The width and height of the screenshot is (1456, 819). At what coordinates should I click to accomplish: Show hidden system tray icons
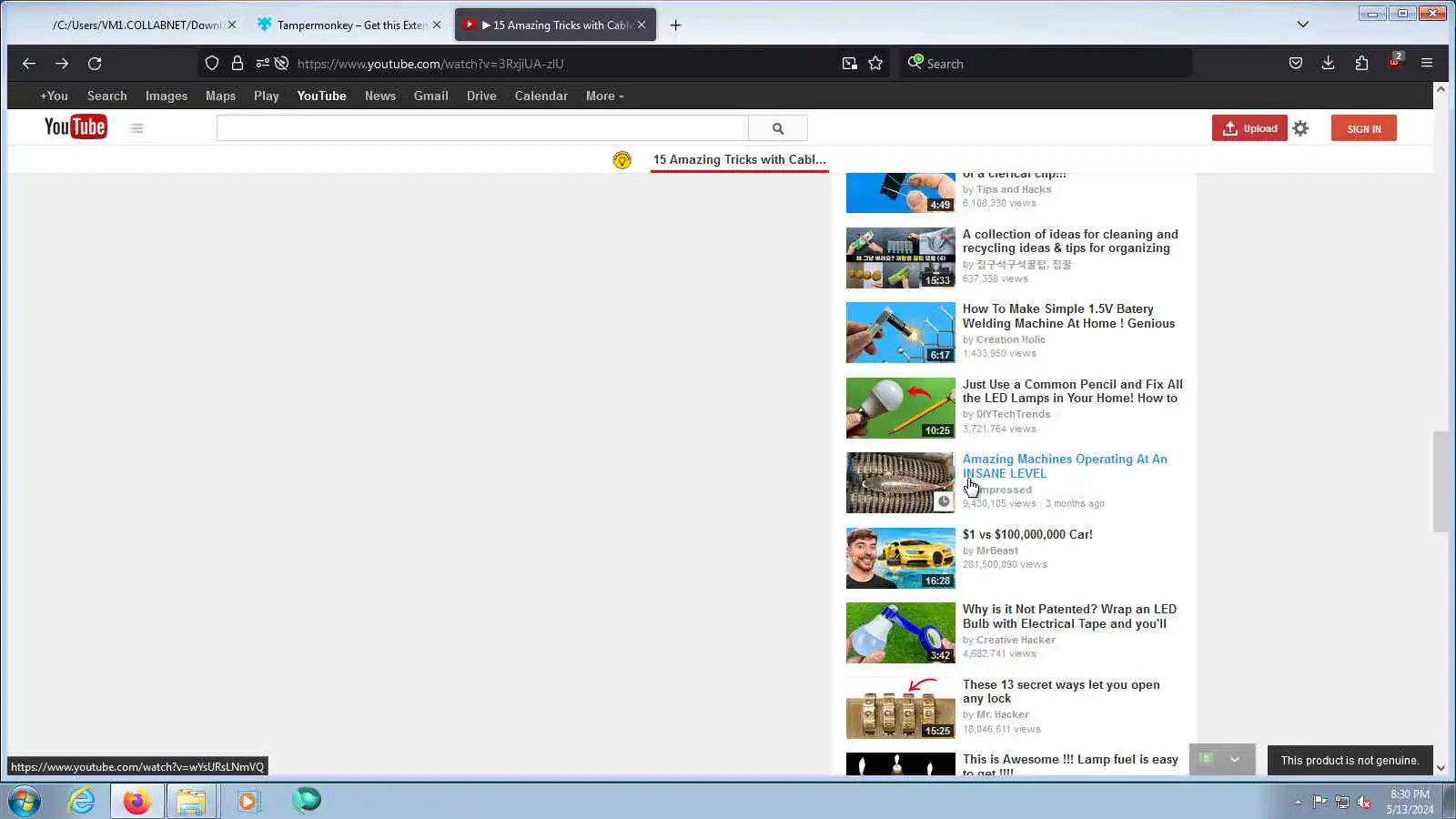click(1298, 802)
